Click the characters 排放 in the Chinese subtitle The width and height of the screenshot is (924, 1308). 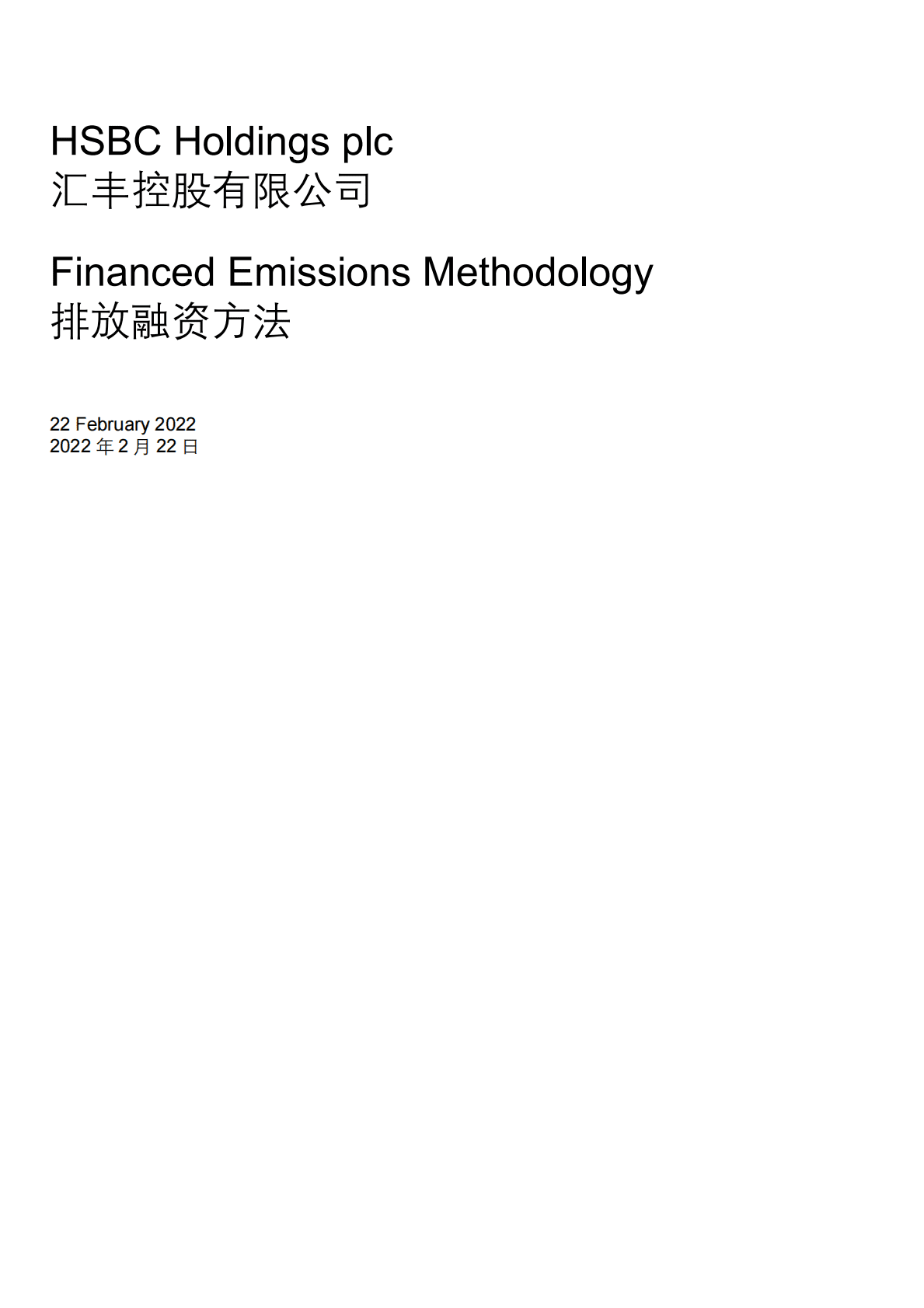point(90,322)
